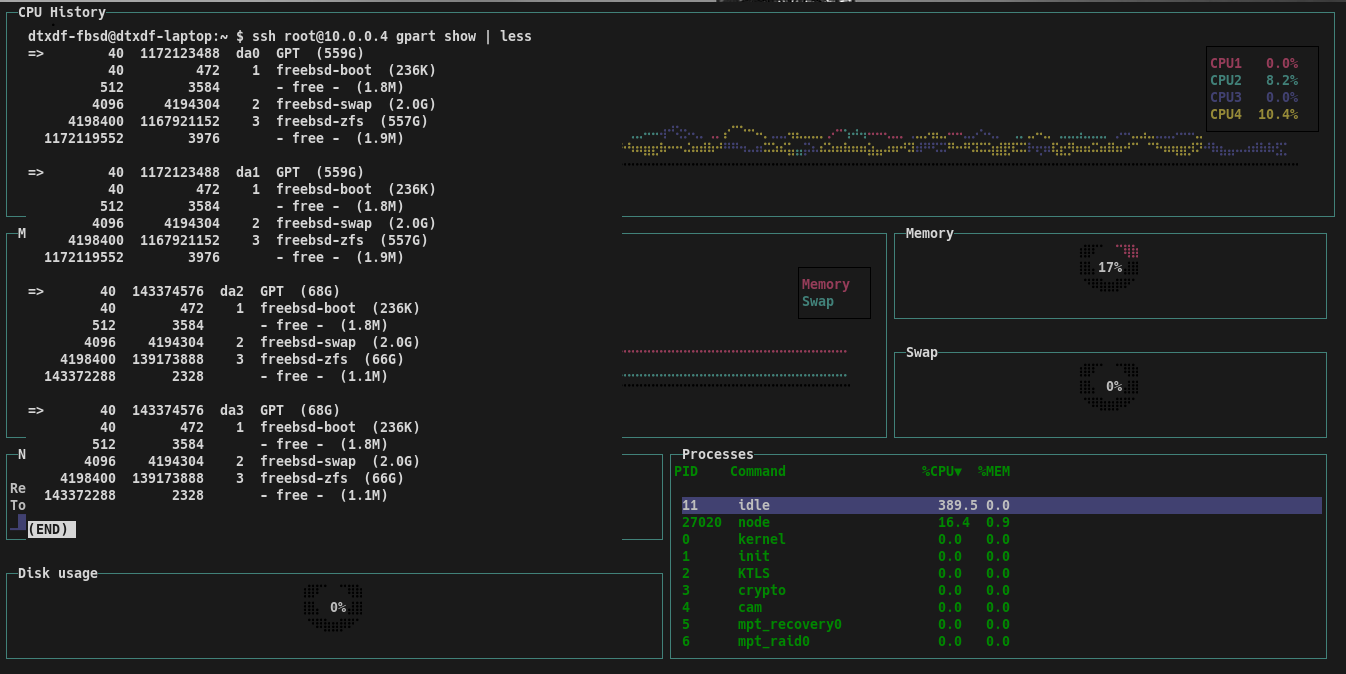Select the KTLS process row
The width and height of the screenshot is (1346, 674).
[x=754, y=573]
